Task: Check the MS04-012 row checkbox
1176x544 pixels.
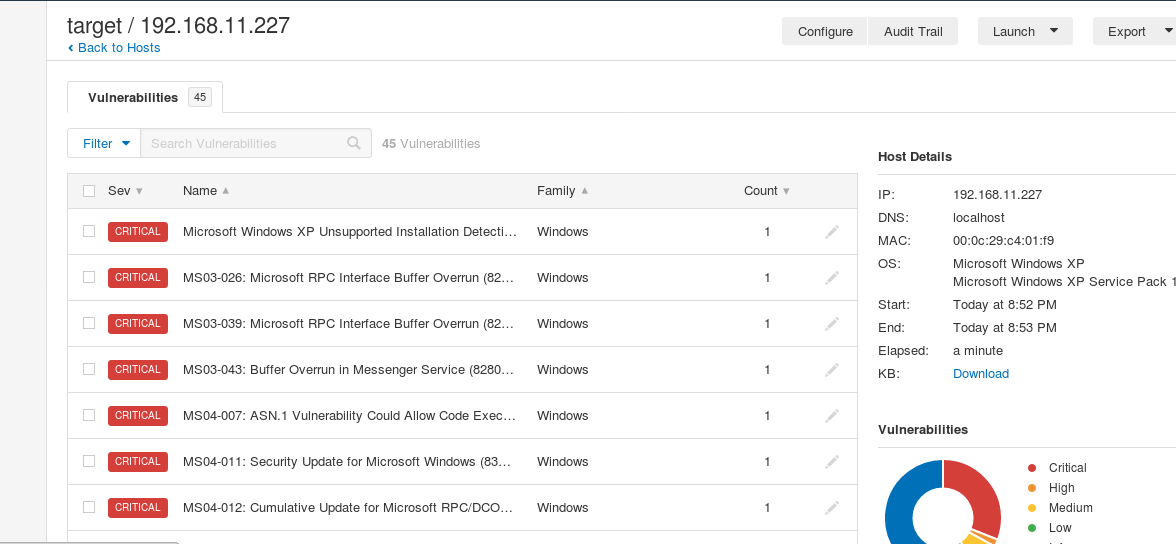Action: coord(88,506)
